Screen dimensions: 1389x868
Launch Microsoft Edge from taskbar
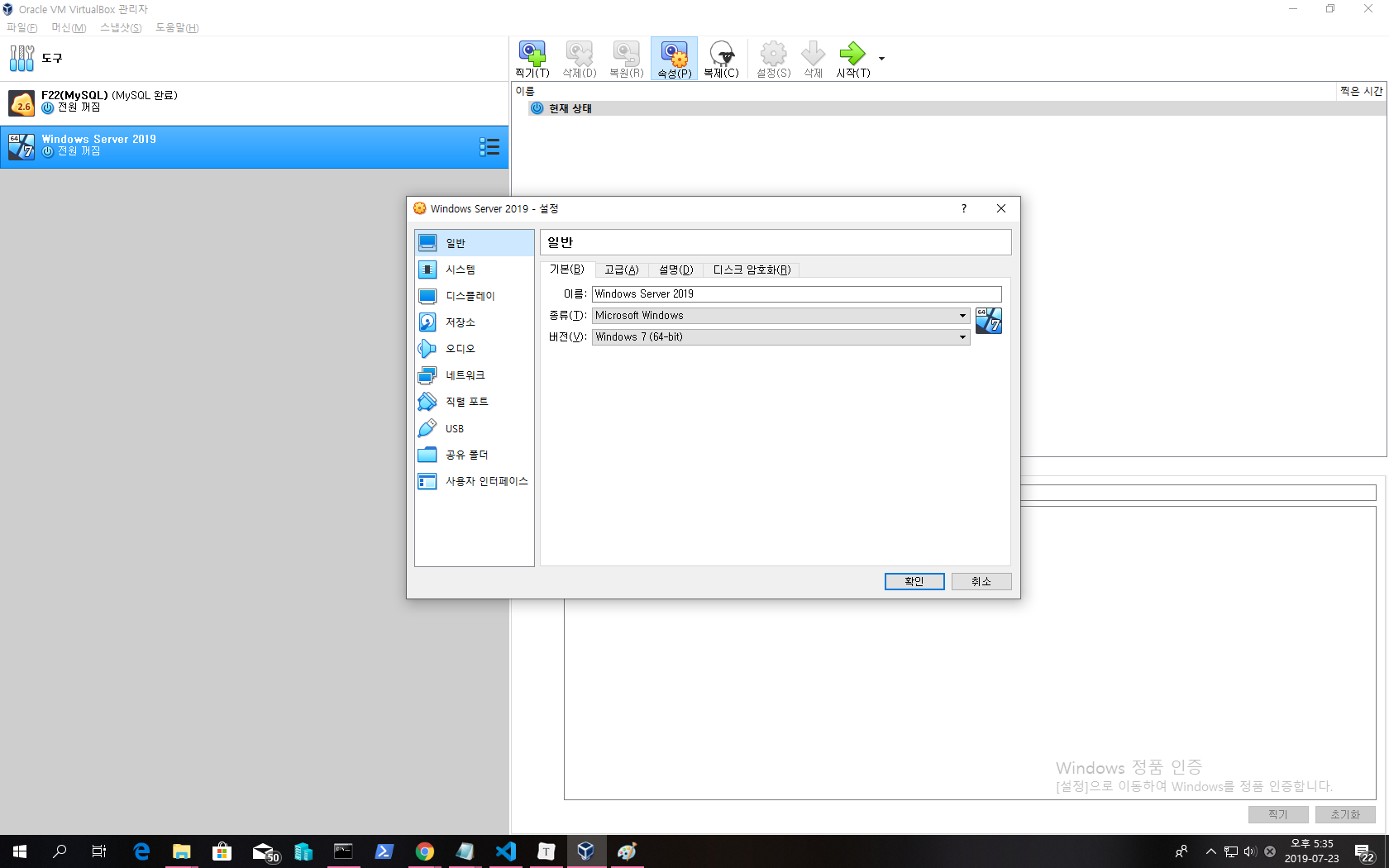click(x=141, y=851)
